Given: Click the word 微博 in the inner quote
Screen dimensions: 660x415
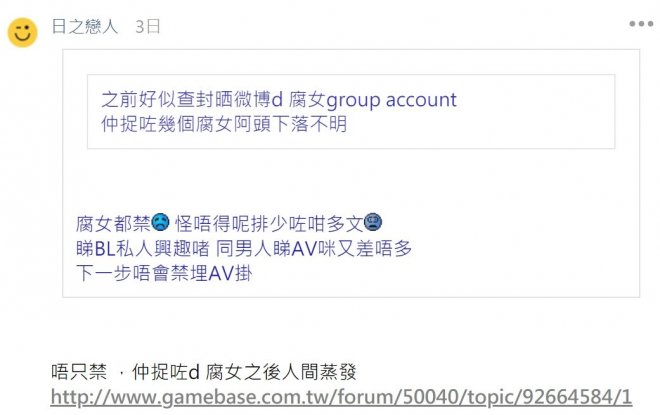Looking at the screenshot, I should [253, 100].
